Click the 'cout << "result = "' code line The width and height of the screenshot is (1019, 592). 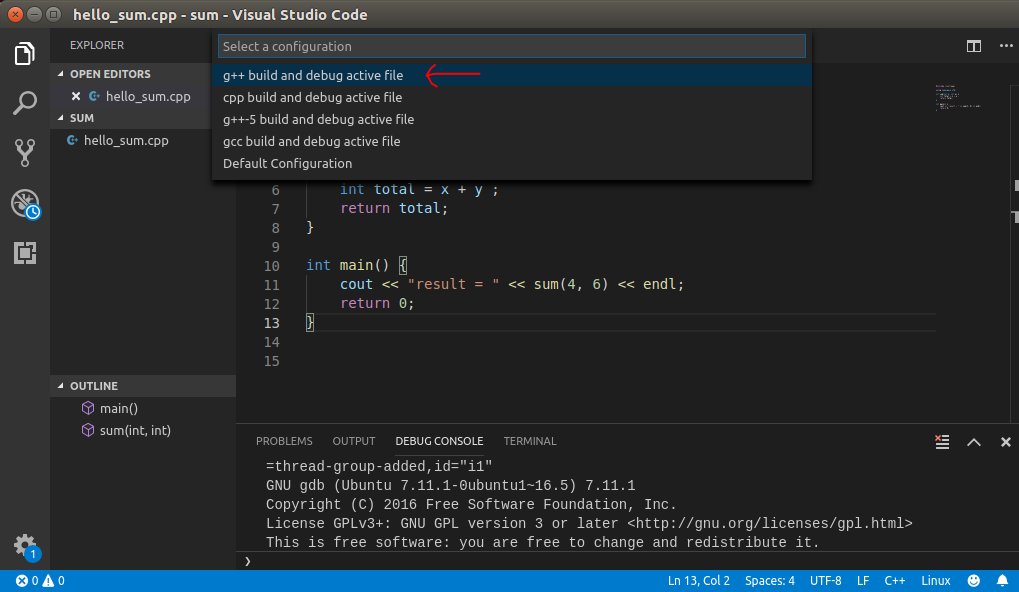coord(512,285)
